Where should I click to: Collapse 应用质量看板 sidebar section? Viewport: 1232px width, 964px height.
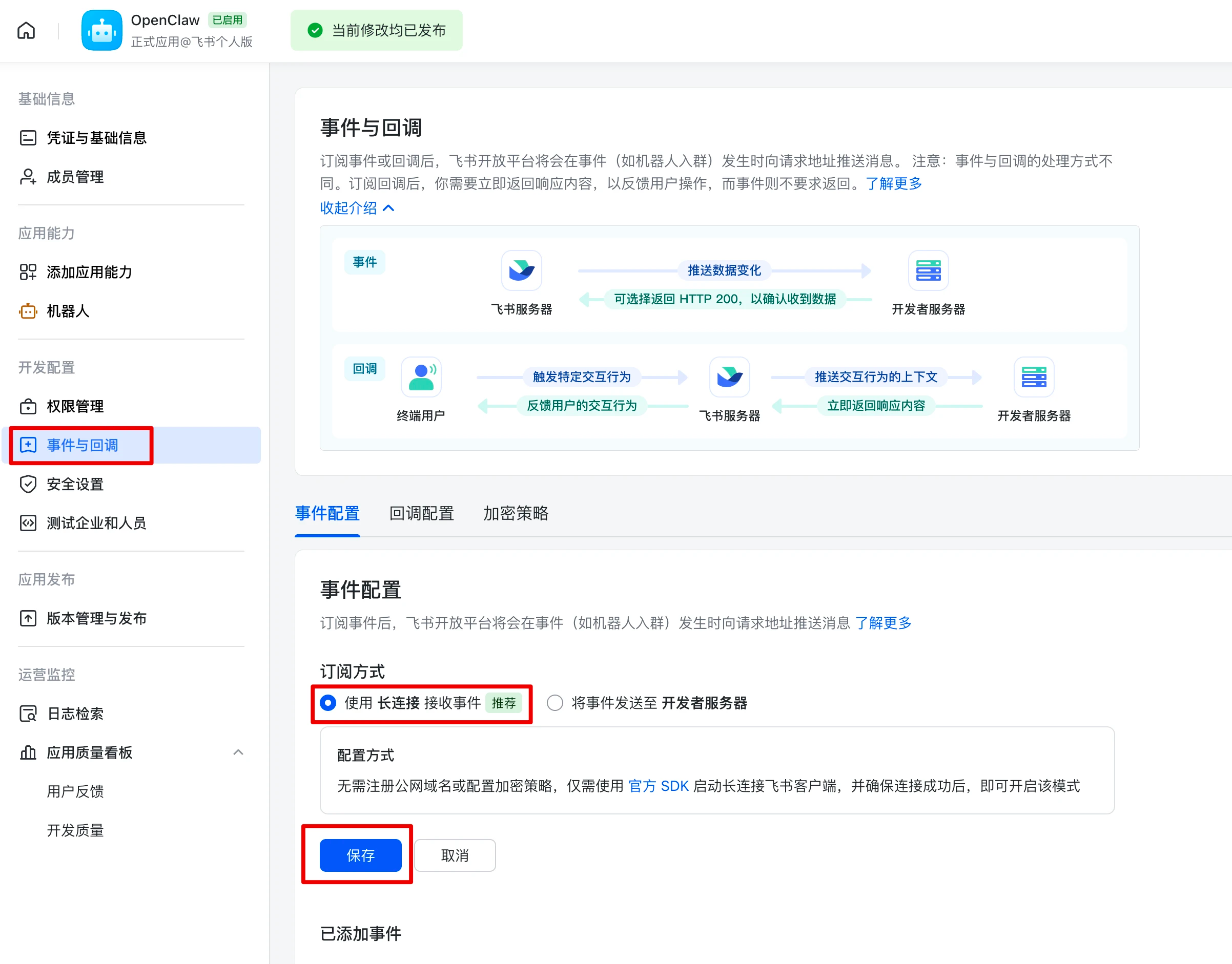click(238, 752)
